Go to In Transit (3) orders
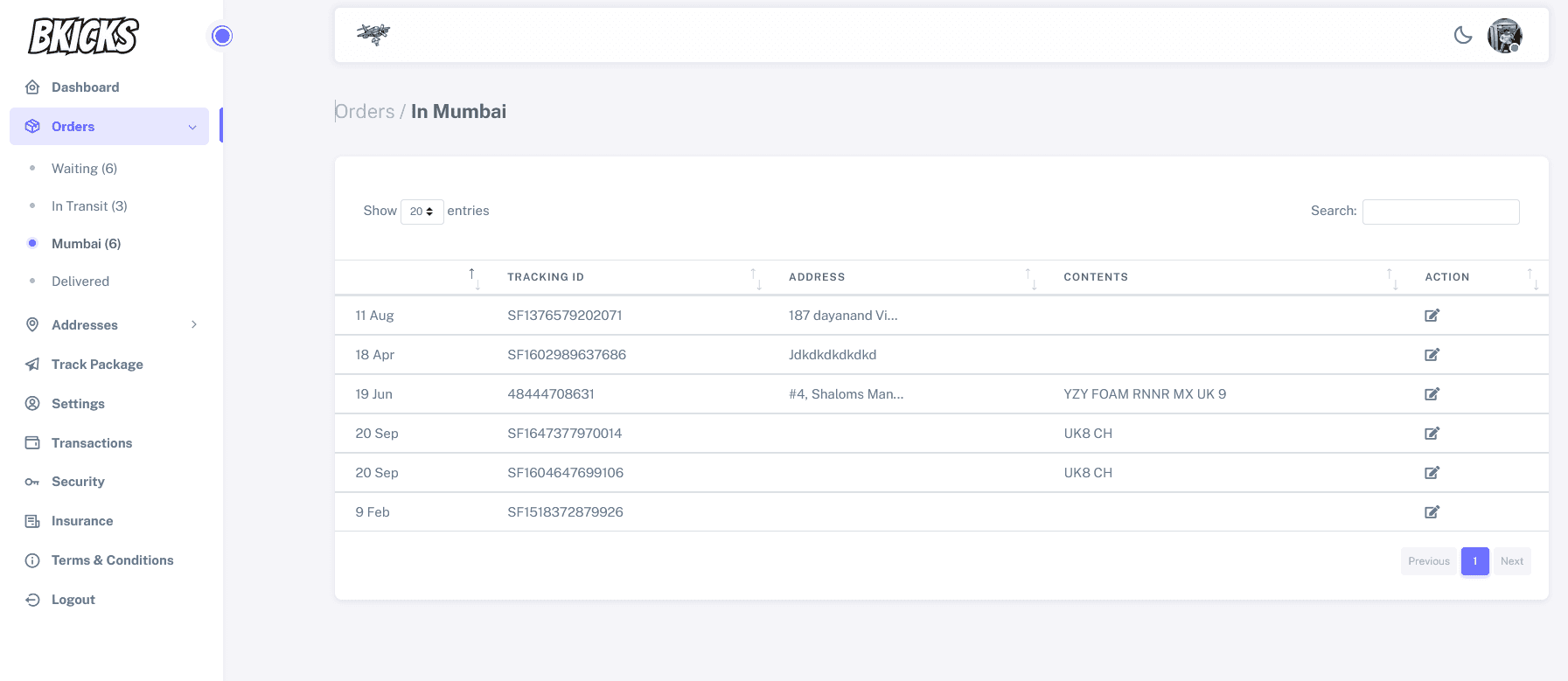 pyautogui.click(x=89, y=206)
